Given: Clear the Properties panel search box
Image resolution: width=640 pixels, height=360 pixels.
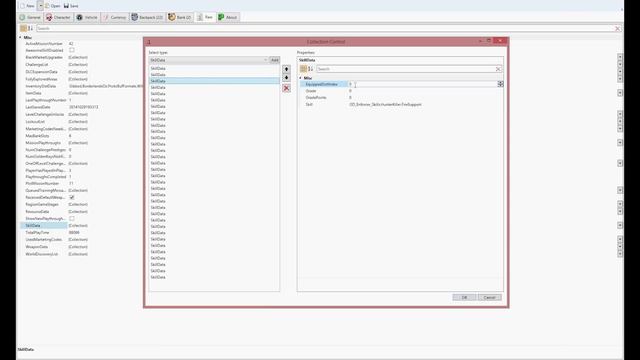Looking at the screenshot, I should coord(498,69).
